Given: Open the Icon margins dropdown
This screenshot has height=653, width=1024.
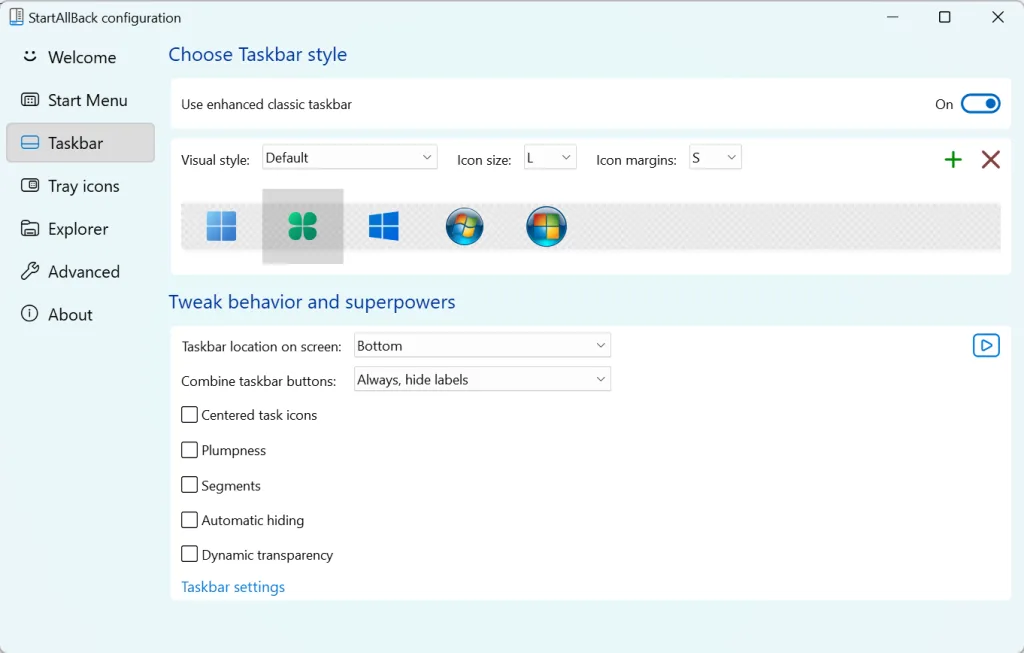Looking at the screenshot, I should 715,157.
